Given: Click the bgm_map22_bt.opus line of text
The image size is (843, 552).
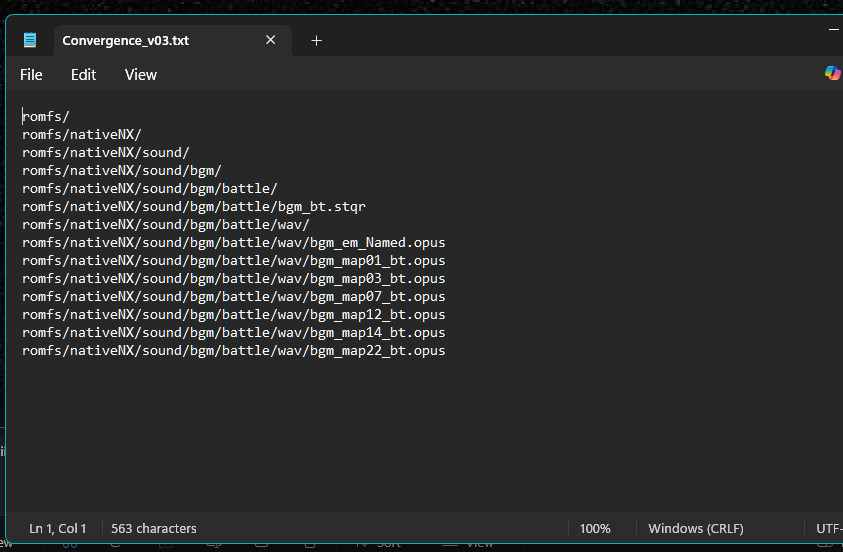Looking at the screenshot, I should coord(233,351).
